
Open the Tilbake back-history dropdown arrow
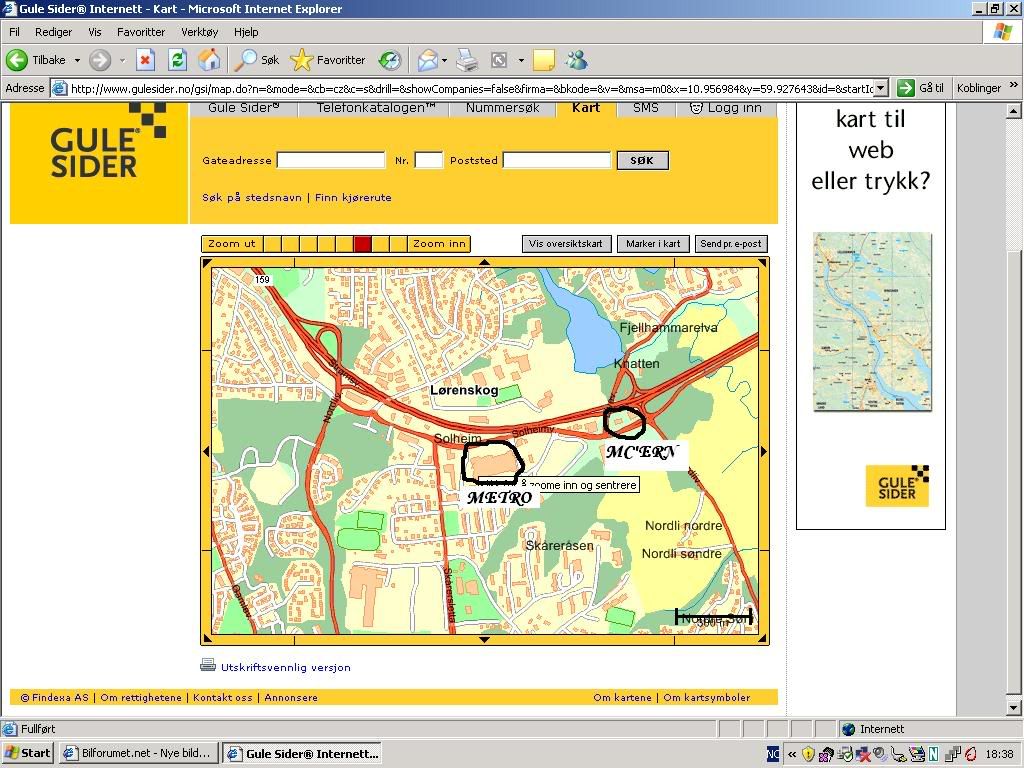tap(77, 61)
